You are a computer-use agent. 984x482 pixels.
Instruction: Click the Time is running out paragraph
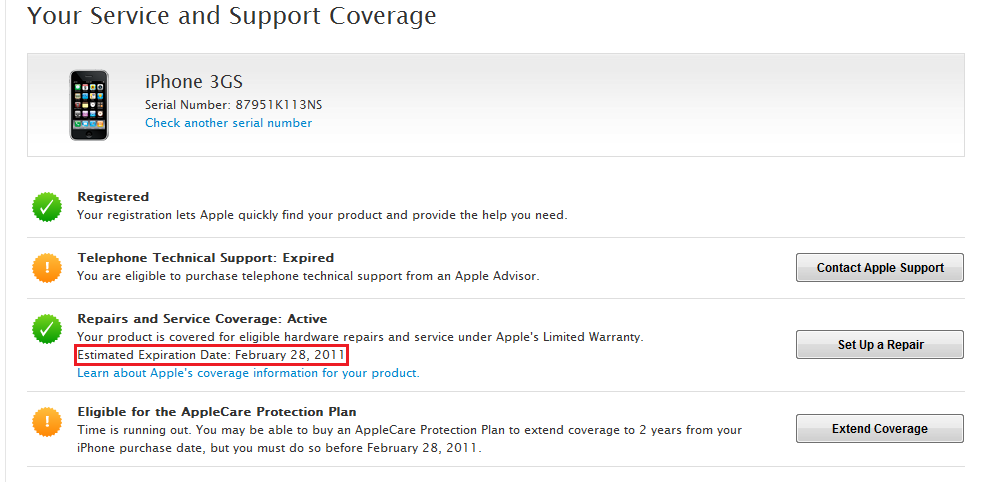pos(409,439)
